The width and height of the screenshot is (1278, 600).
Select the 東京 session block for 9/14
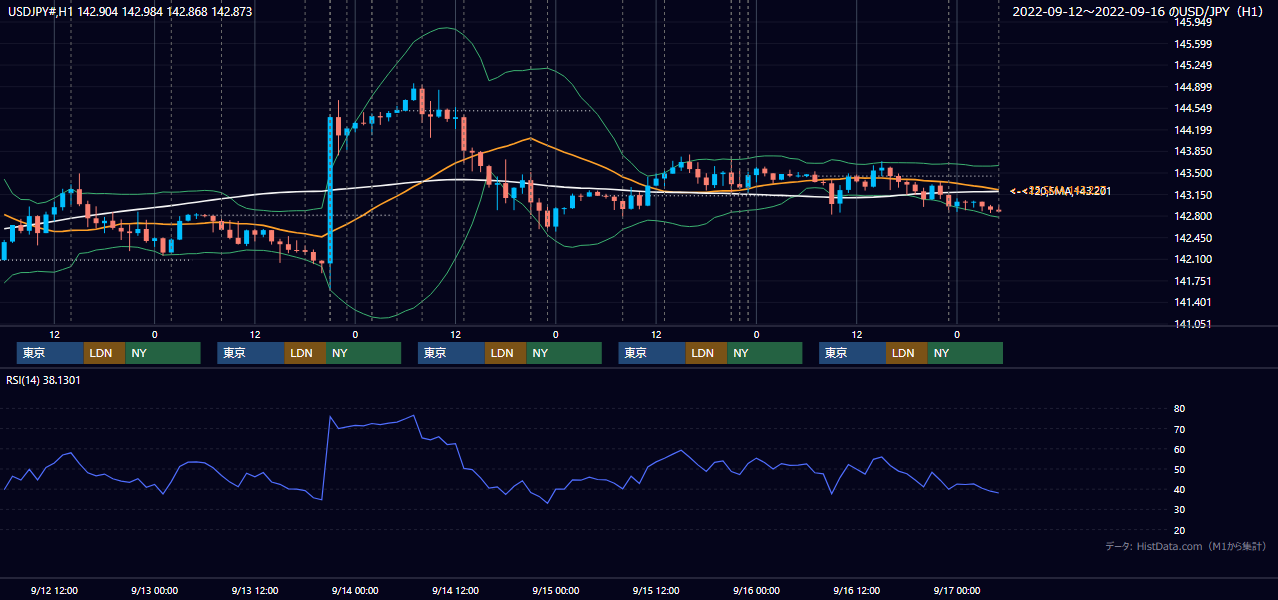451,353
